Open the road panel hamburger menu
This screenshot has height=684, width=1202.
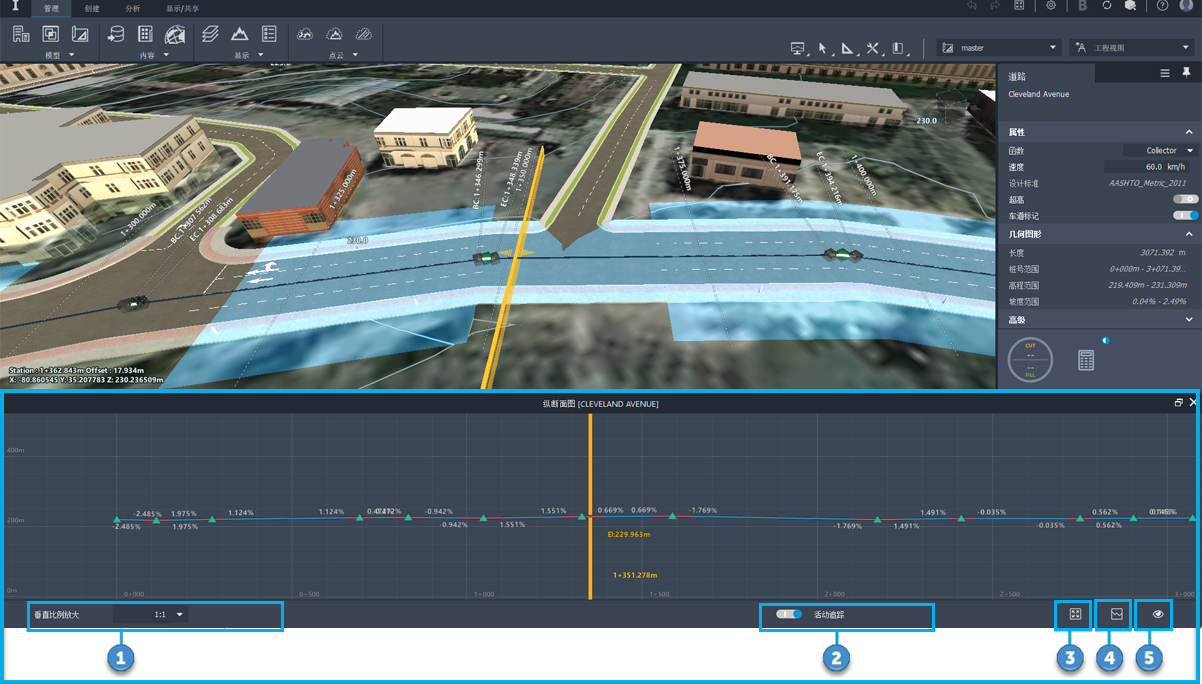[x=1165, y=73]
